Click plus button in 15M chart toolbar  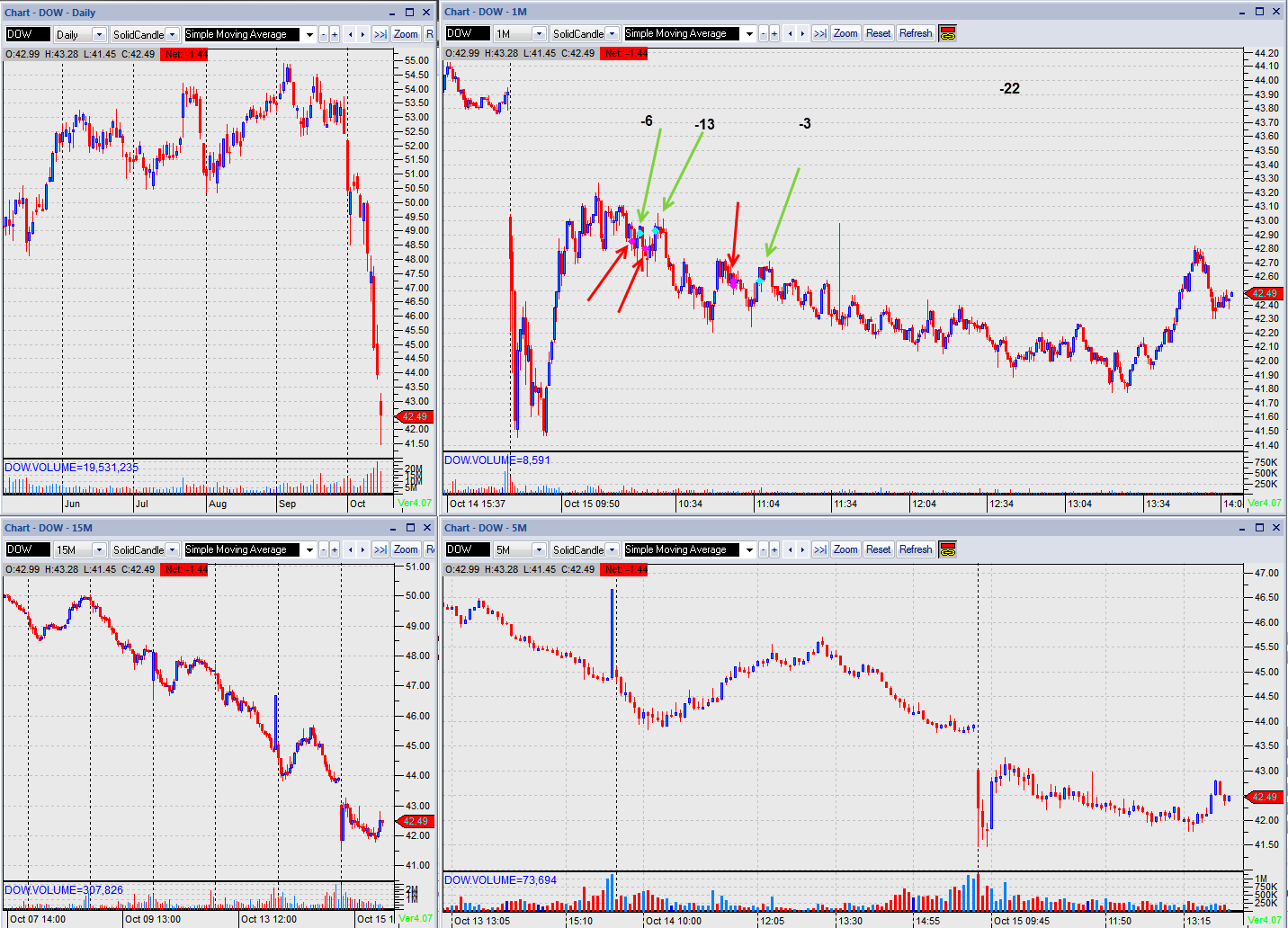(x=335, y=549)
